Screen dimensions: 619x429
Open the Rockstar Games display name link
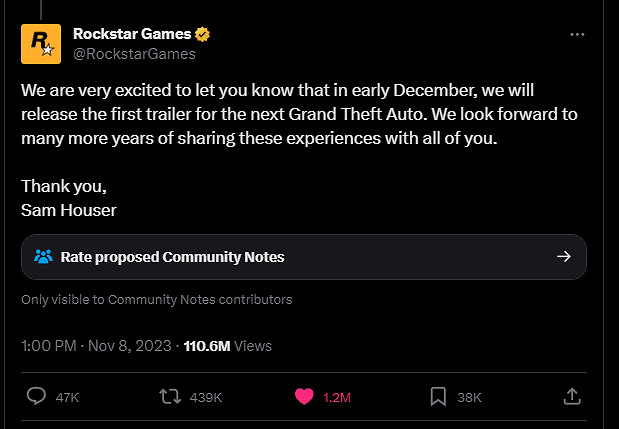[131, 34]
